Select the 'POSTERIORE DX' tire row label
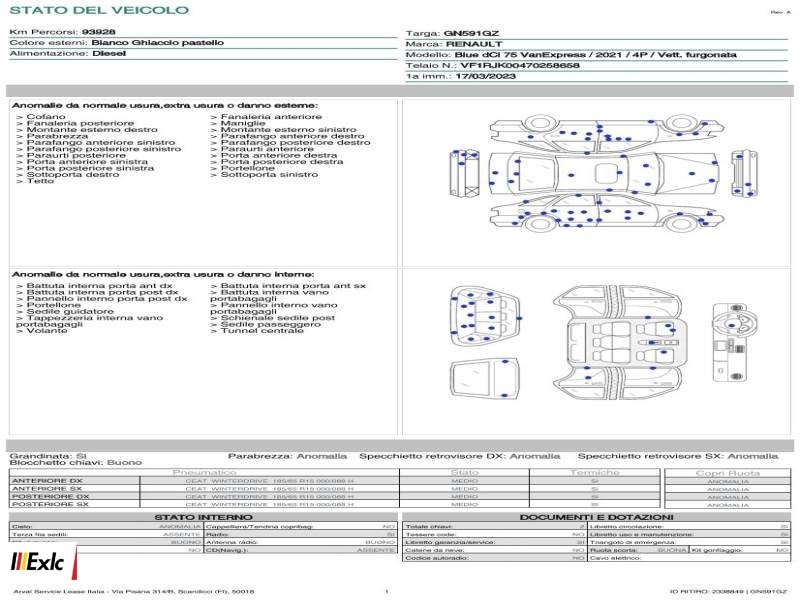Viewport: 800px width, 600px height. click(50, 496)
